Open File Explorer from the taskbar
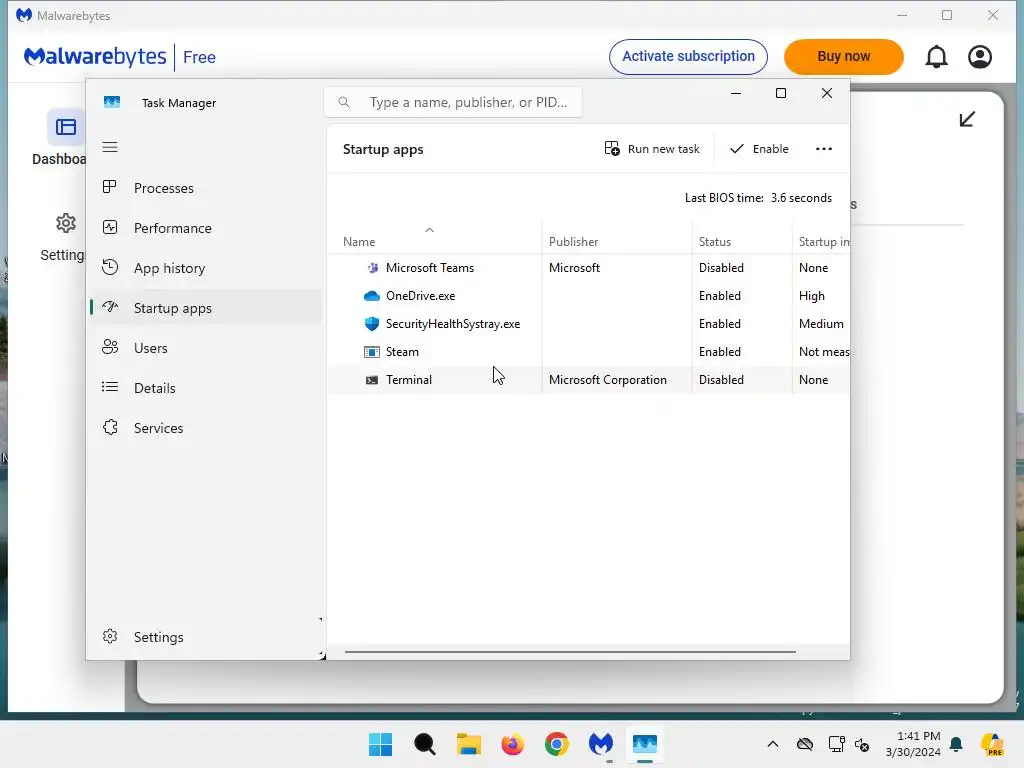This screenshot has width=1024, height=768. click(x=468, y=744)
